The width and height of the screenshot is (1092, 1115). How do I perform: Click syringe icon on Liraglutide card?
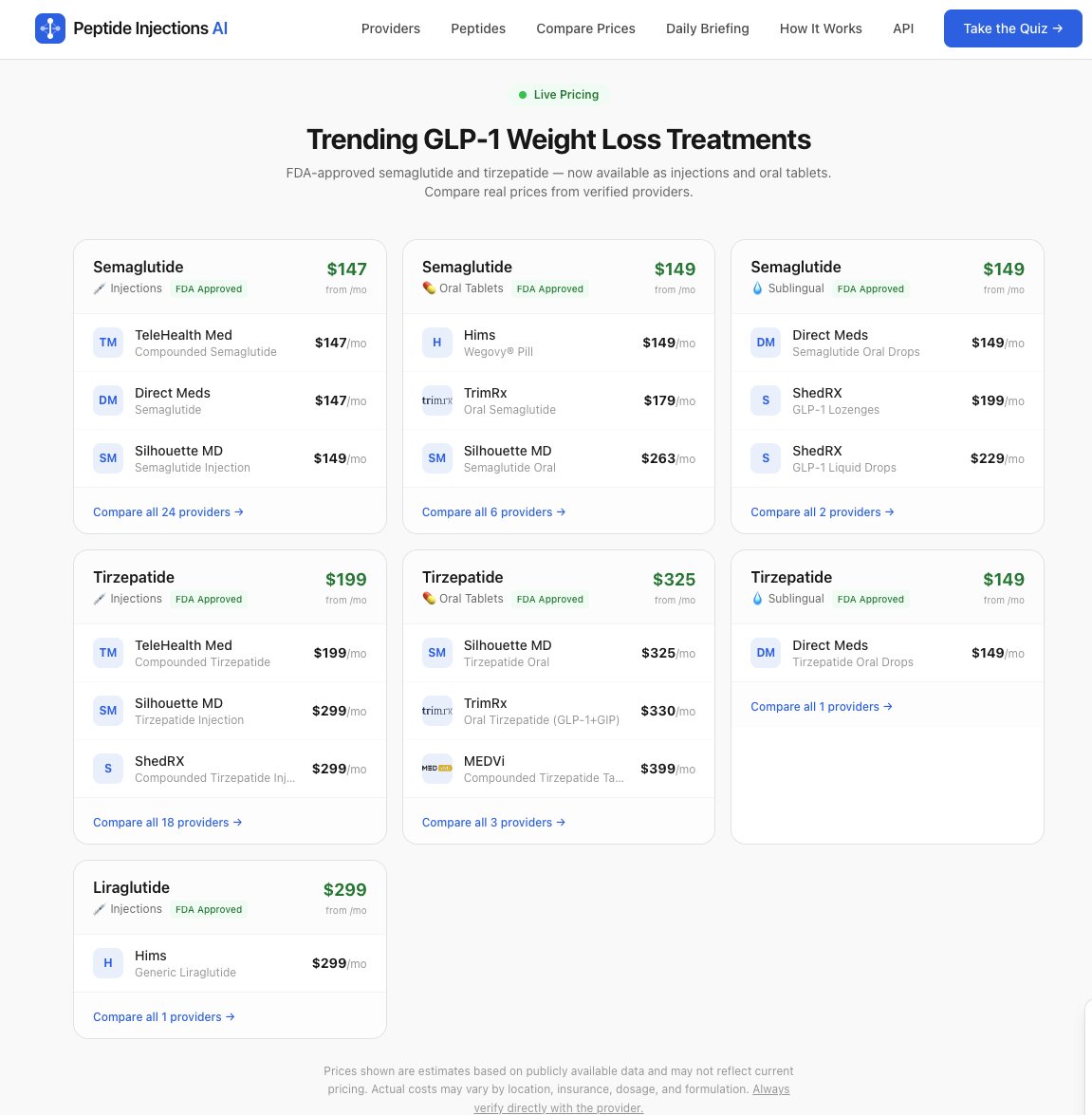click(x=100, y=909)
